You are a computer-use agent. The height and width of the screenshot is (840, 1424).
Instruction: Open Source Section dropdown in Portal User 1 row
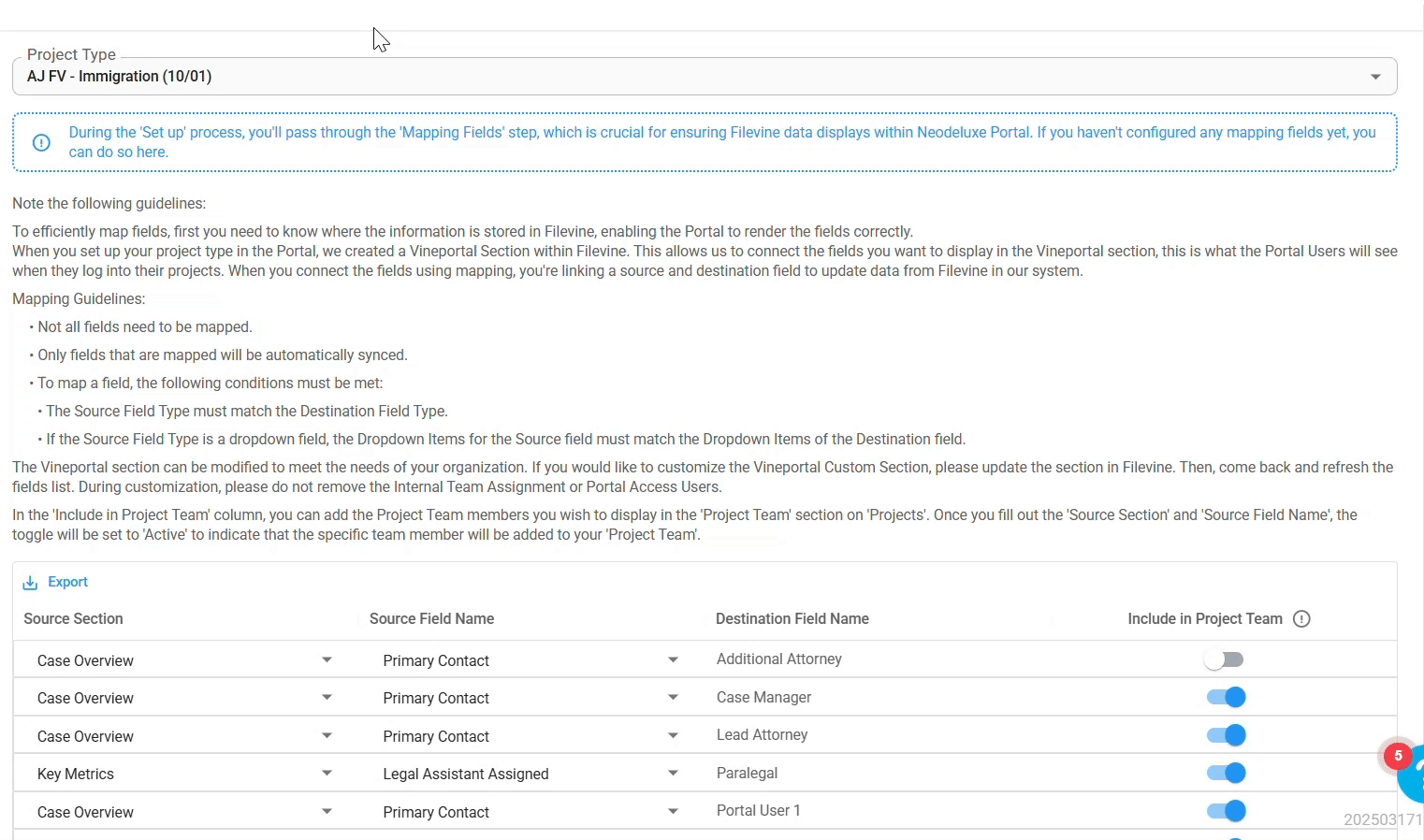coord(184,812)
